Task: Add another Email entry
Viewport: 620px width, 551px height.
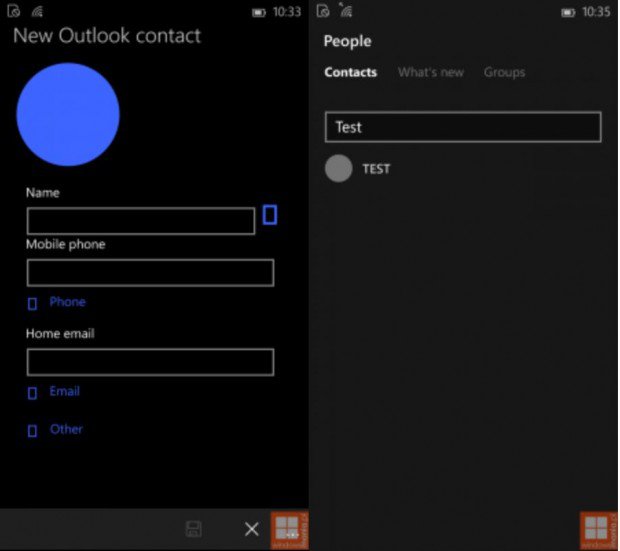Action: pyautogui.click(x=54, y=392)
